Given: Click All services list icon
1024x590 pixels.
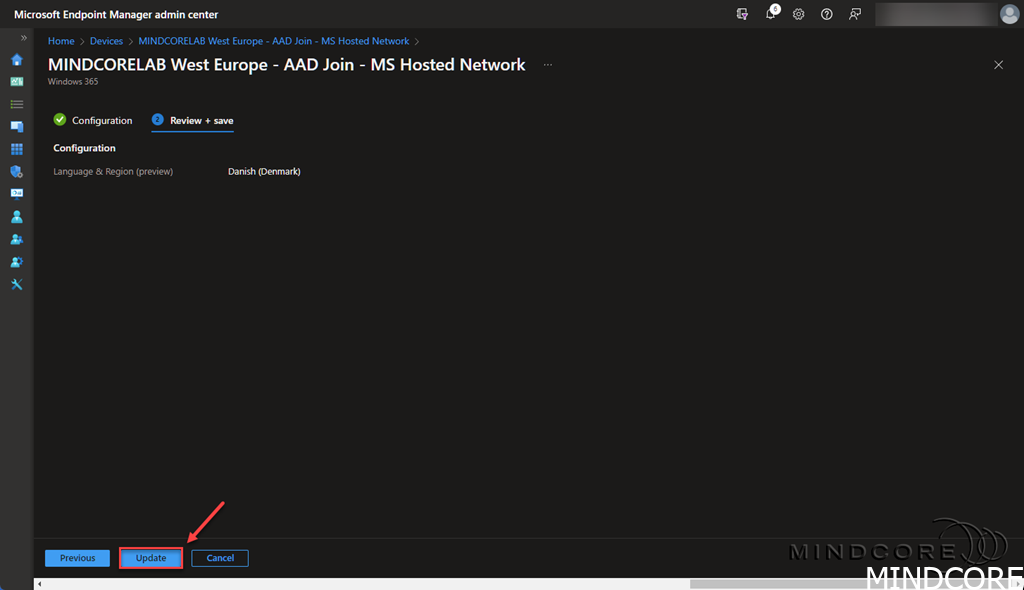Looking at the screenshot, I should point(16,104).
